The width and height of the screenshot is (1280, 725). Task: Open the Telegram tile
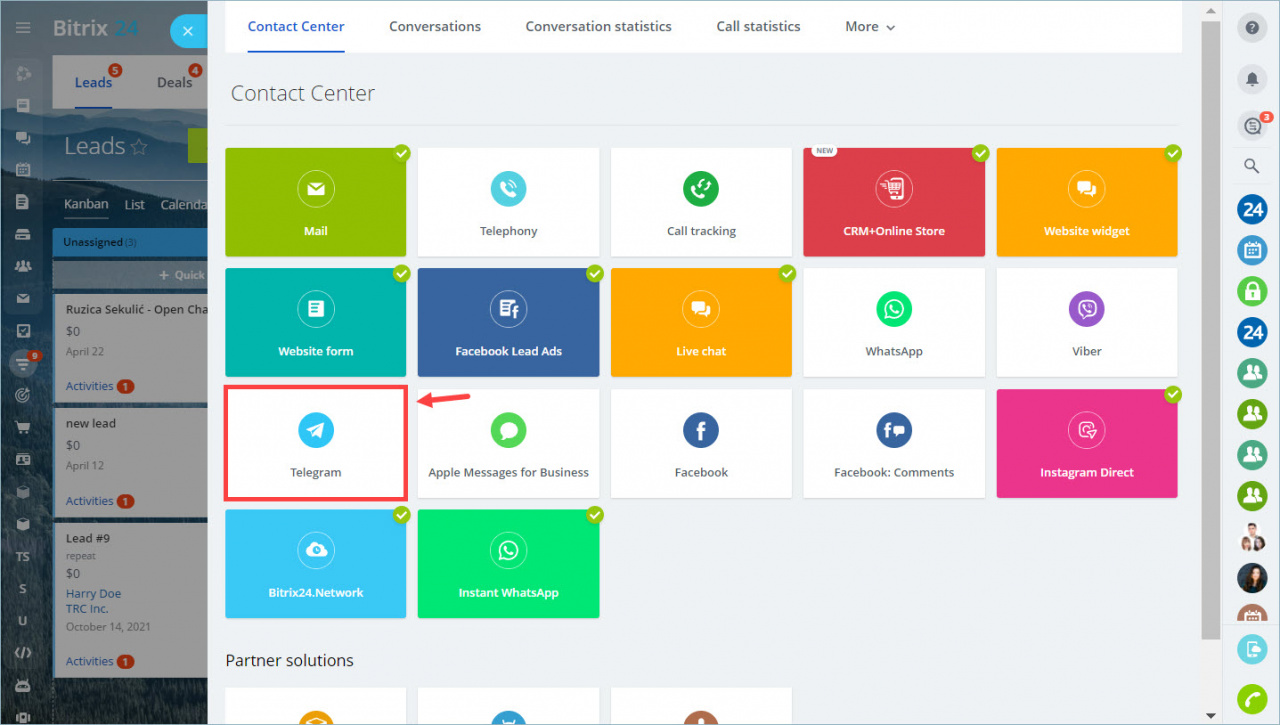315,443
